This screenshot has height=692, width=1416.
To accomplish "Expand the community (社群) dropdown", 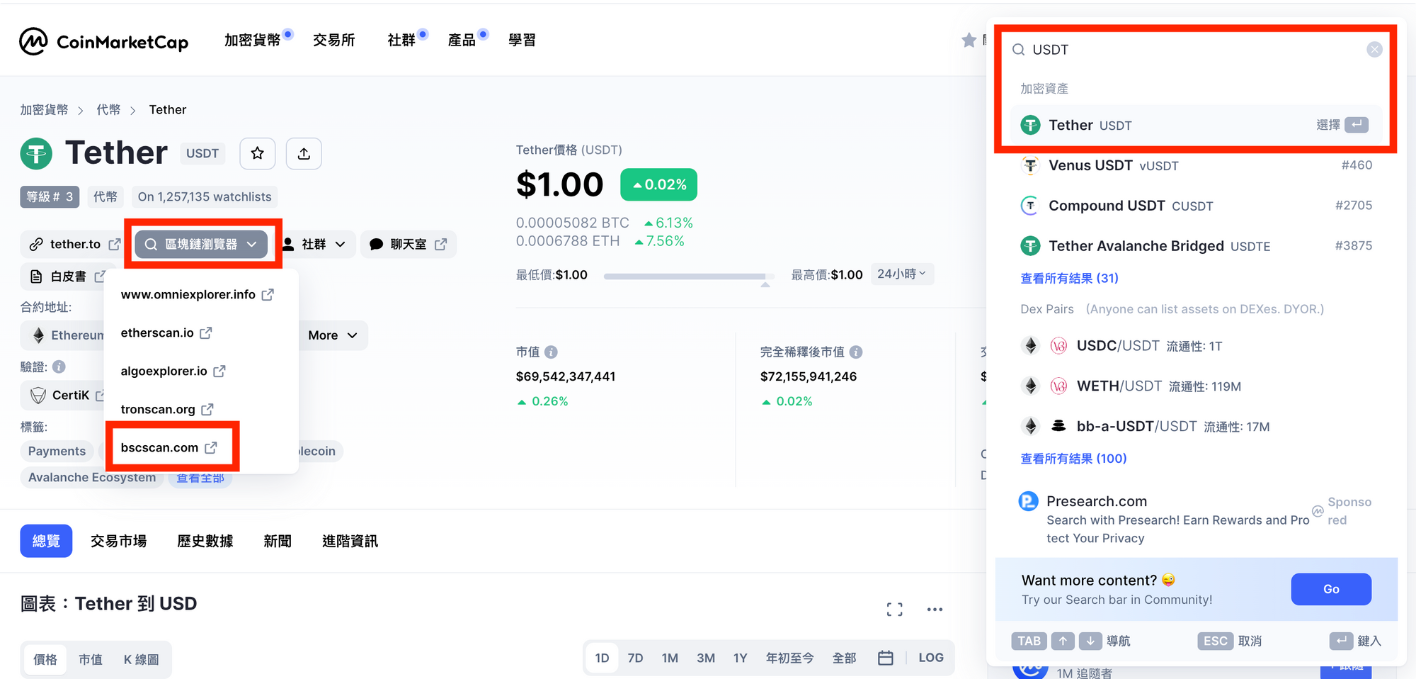I will pos(314,244).
